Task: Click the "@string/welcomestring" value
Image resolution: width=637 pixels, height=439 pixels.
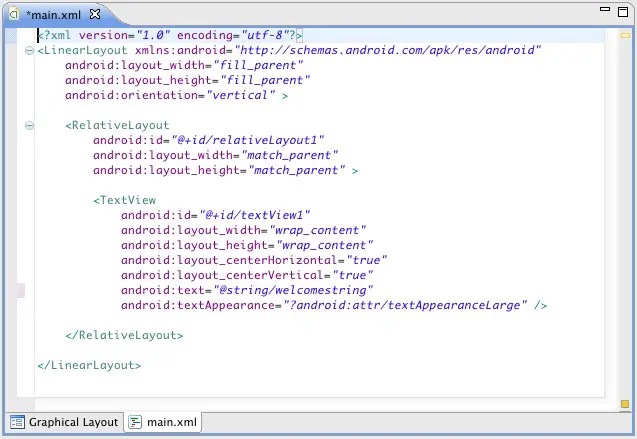Action: (293, 290)
